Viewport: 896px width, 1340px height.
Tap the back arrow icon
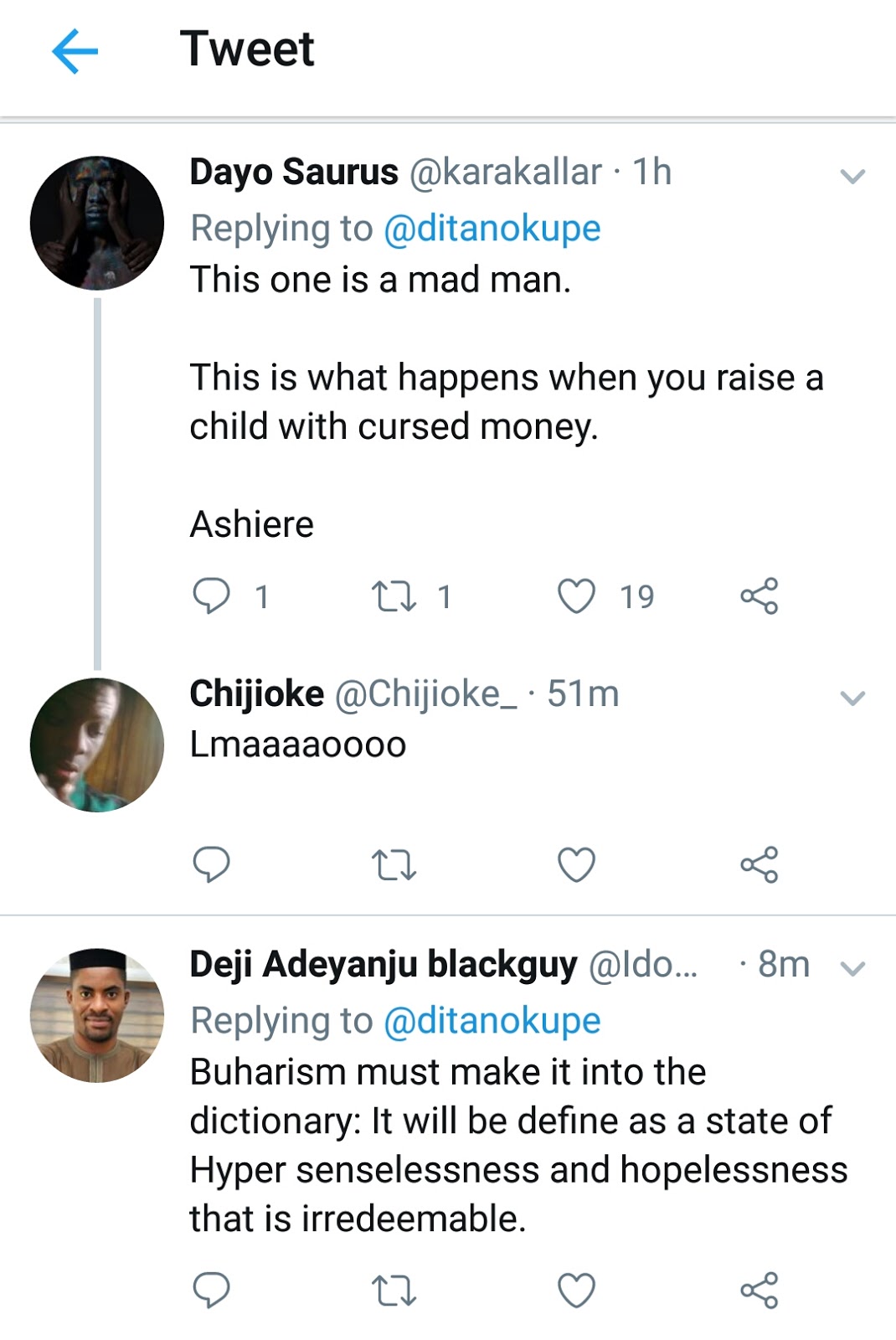pos(75,51)
